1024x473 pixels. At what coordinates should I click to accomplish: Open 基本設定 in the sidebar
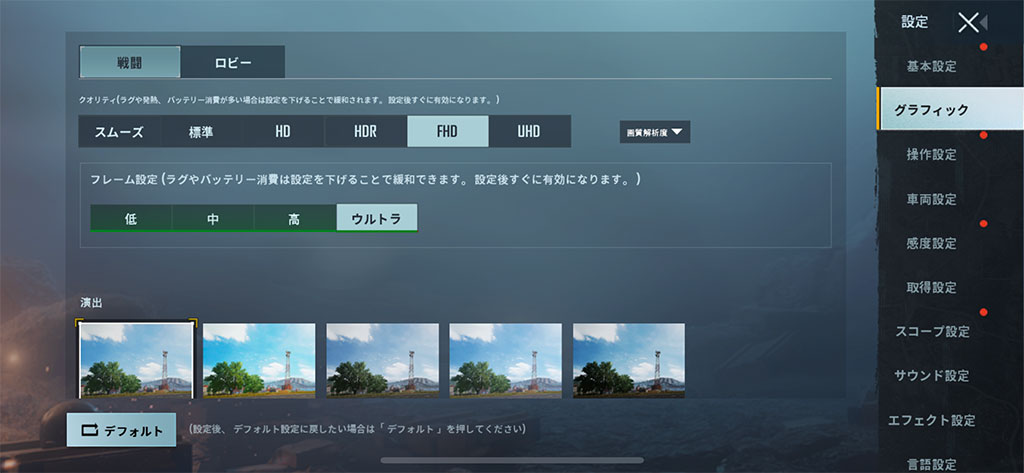(931, 67)
